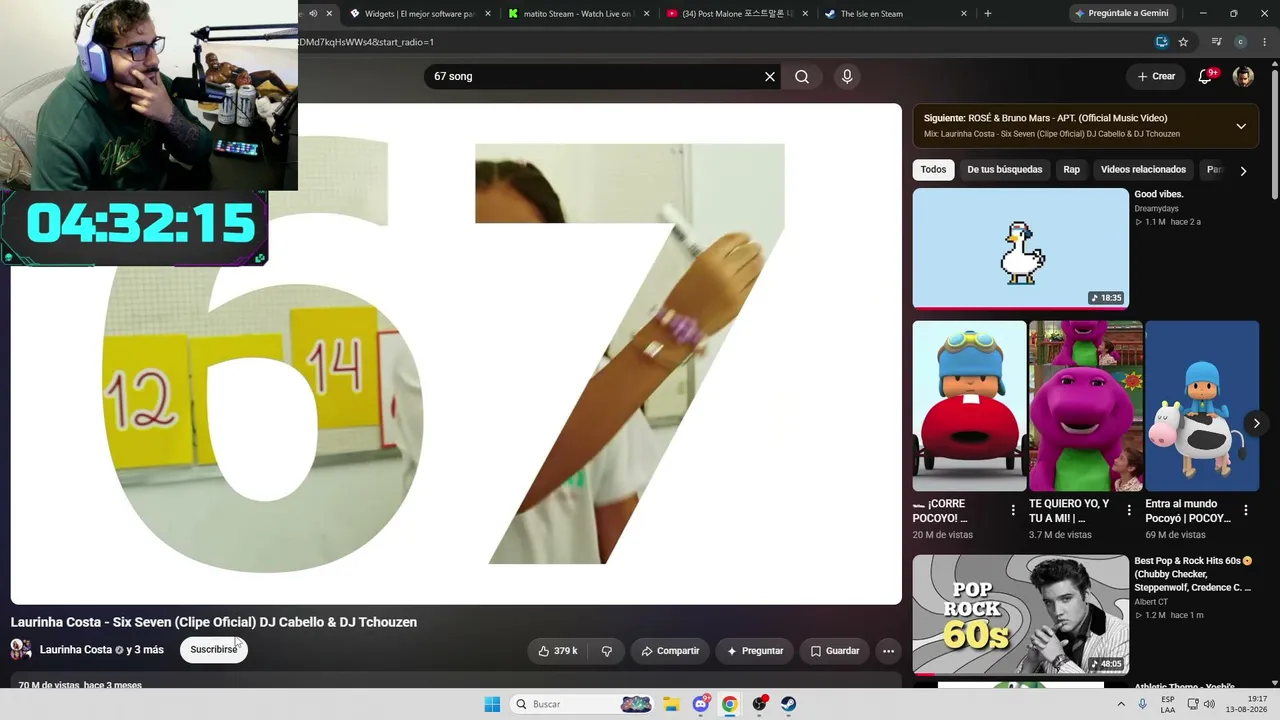
Task: Open the ESP LAA language indicator
Action: pos(1168,704)
